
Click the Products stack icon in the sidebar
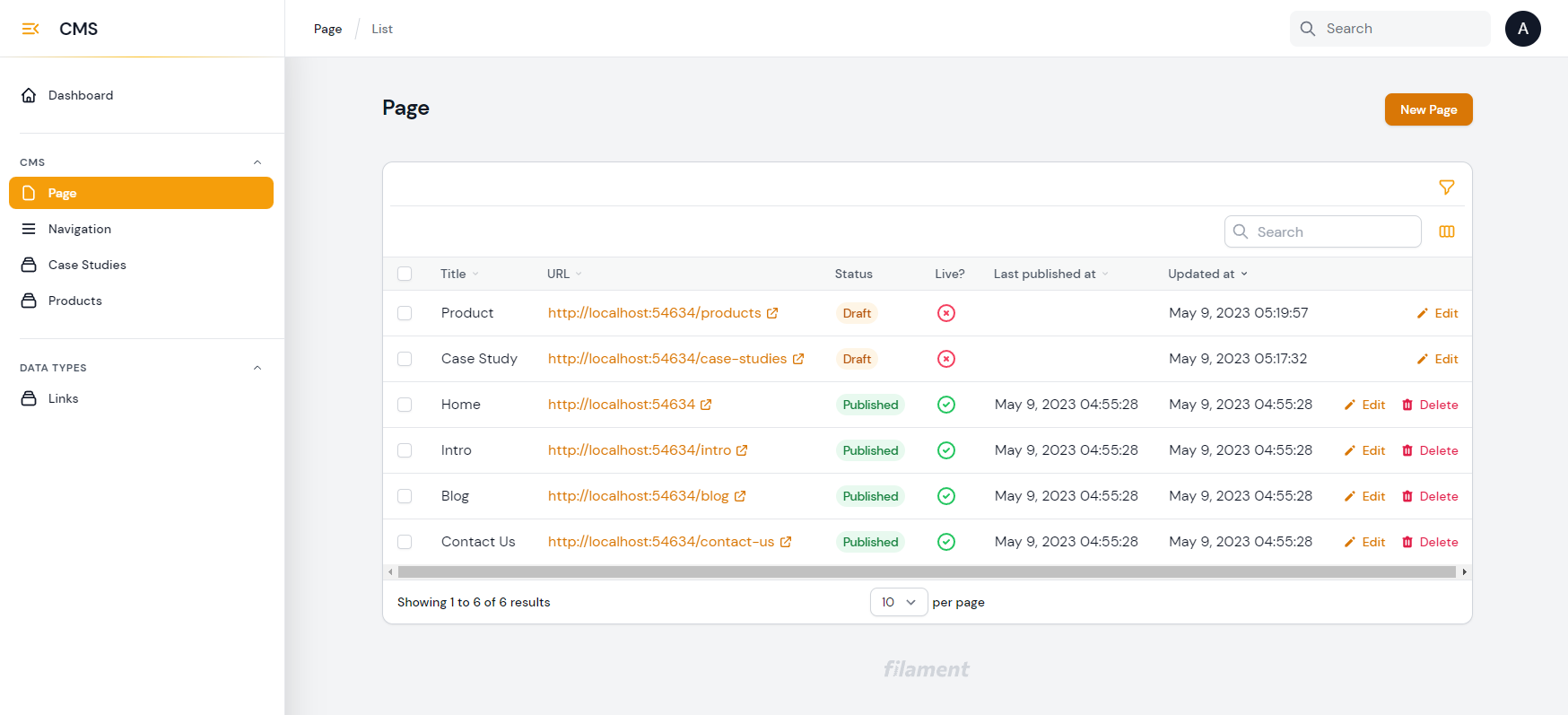point(29,301)
